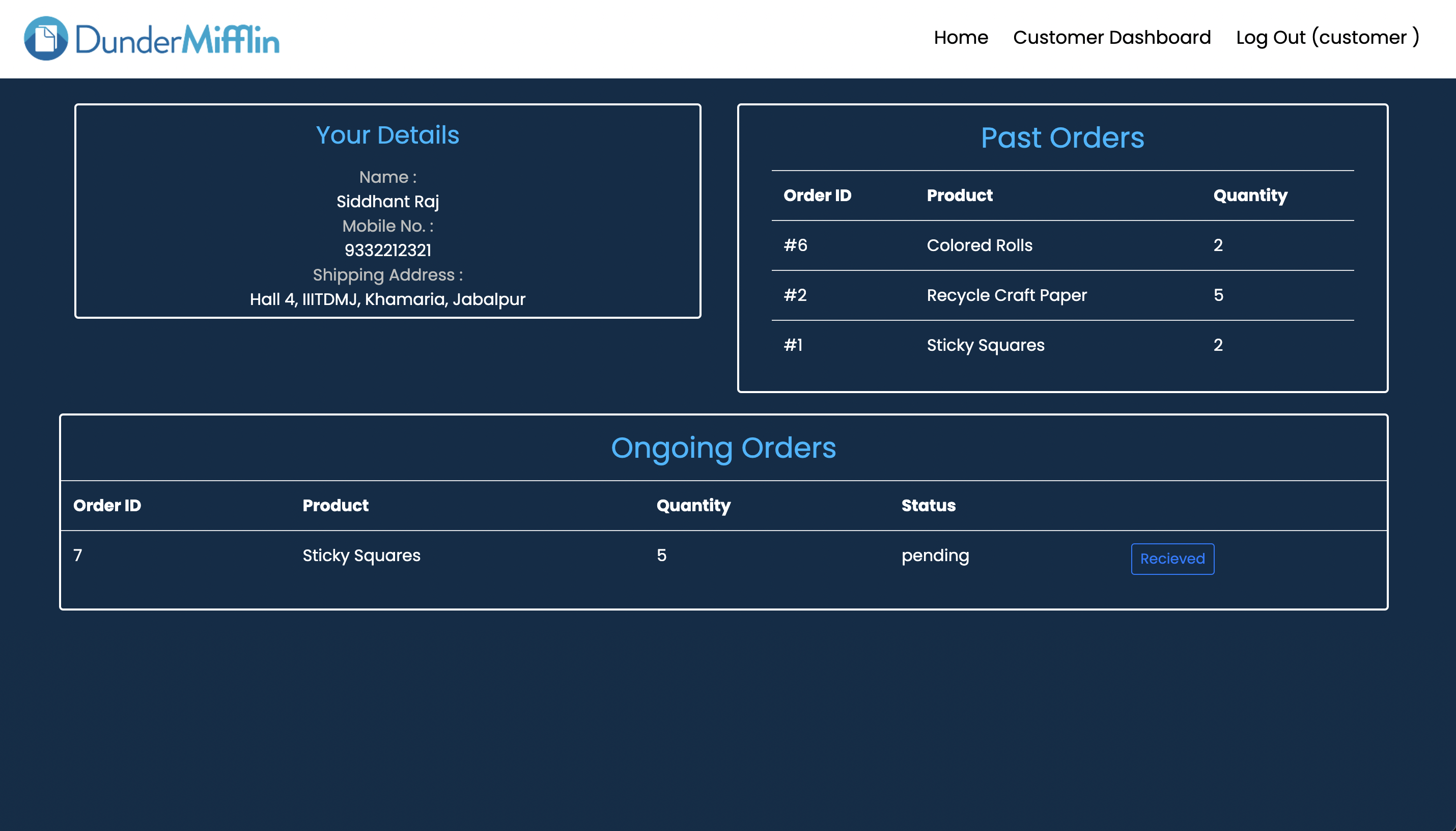Click the Ongoing Orders heading
The height and width of the screenshot is (831, 1456).
(x=723, y=448)
